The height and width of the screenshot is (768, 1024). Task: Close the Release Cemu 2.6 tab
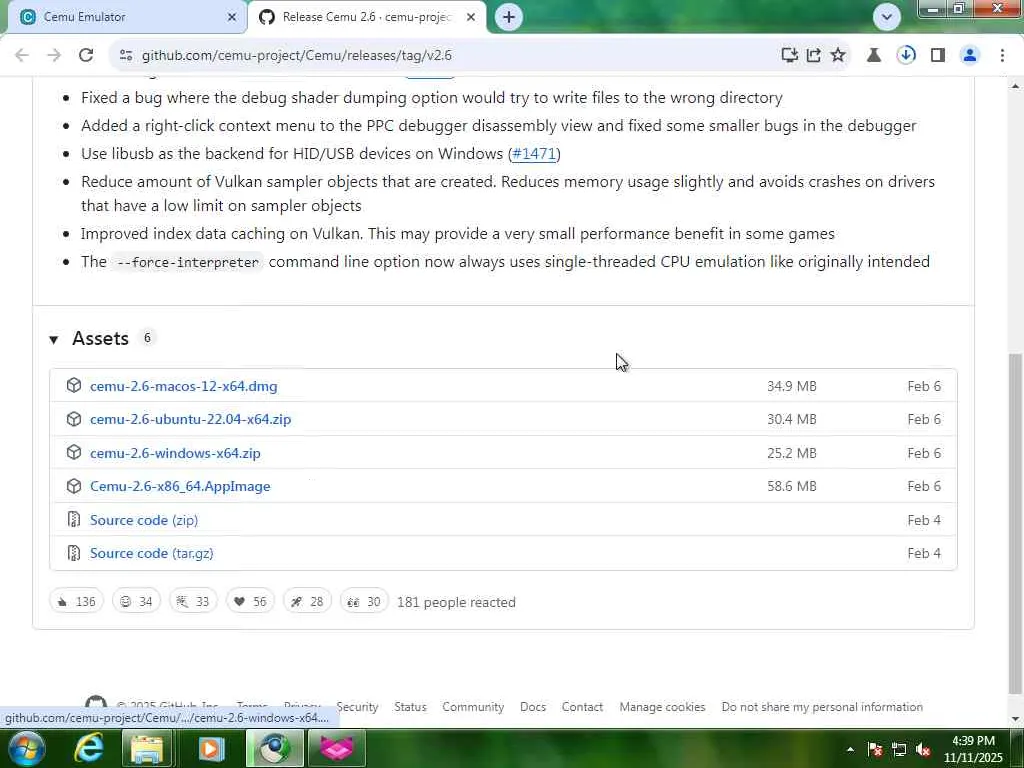[471, 17]
